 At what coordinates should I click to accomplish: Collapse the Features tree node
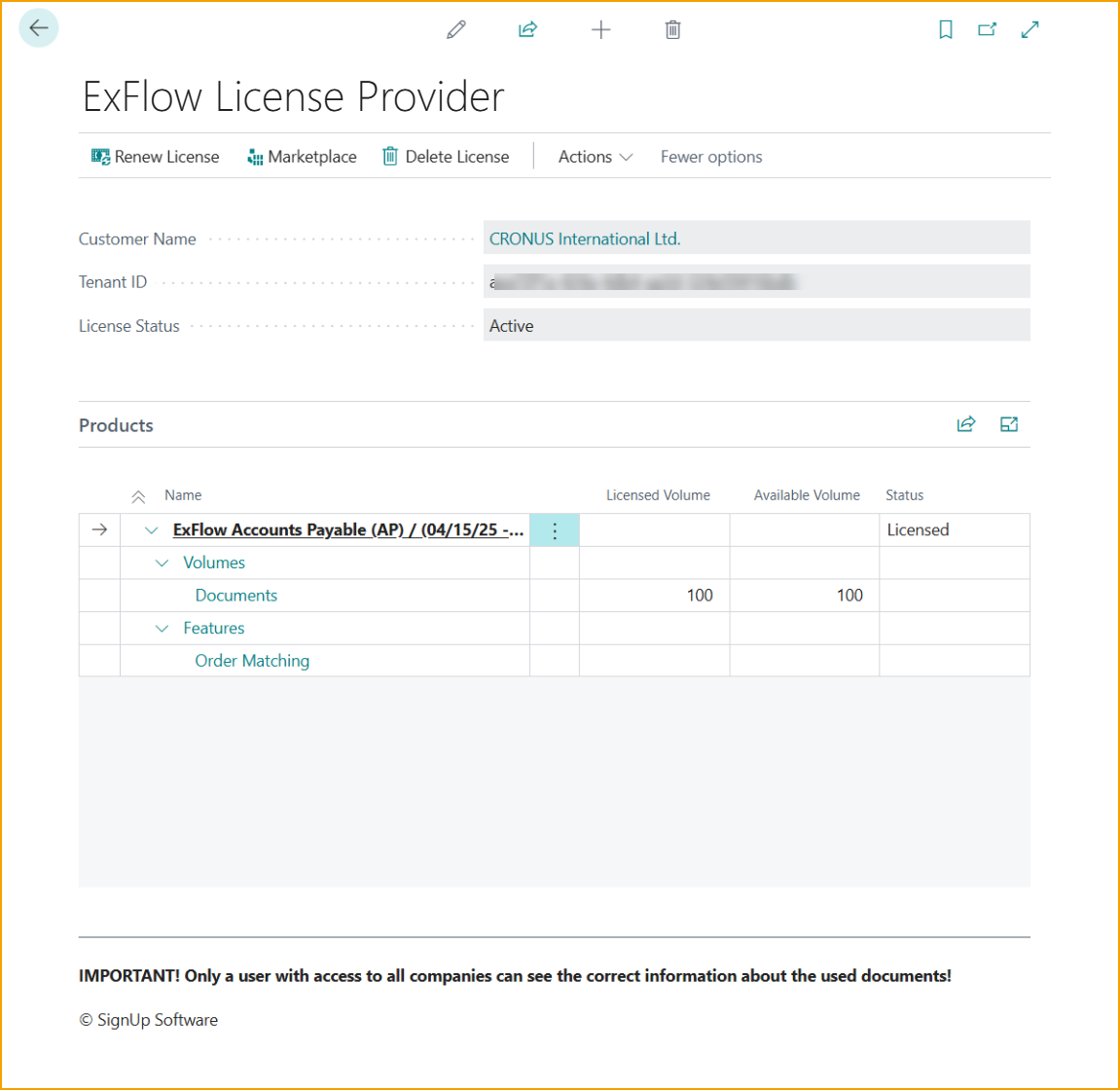(x=162, y=629)
